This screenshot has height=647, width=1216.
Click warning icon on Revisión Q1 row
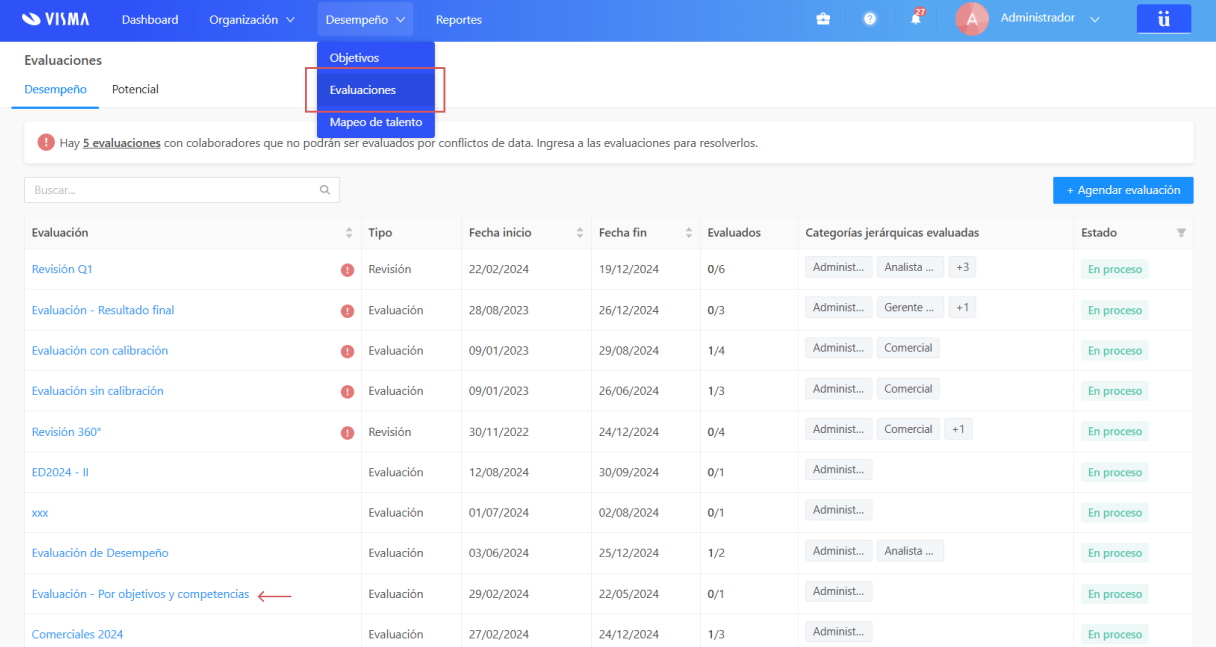point(347,270)
